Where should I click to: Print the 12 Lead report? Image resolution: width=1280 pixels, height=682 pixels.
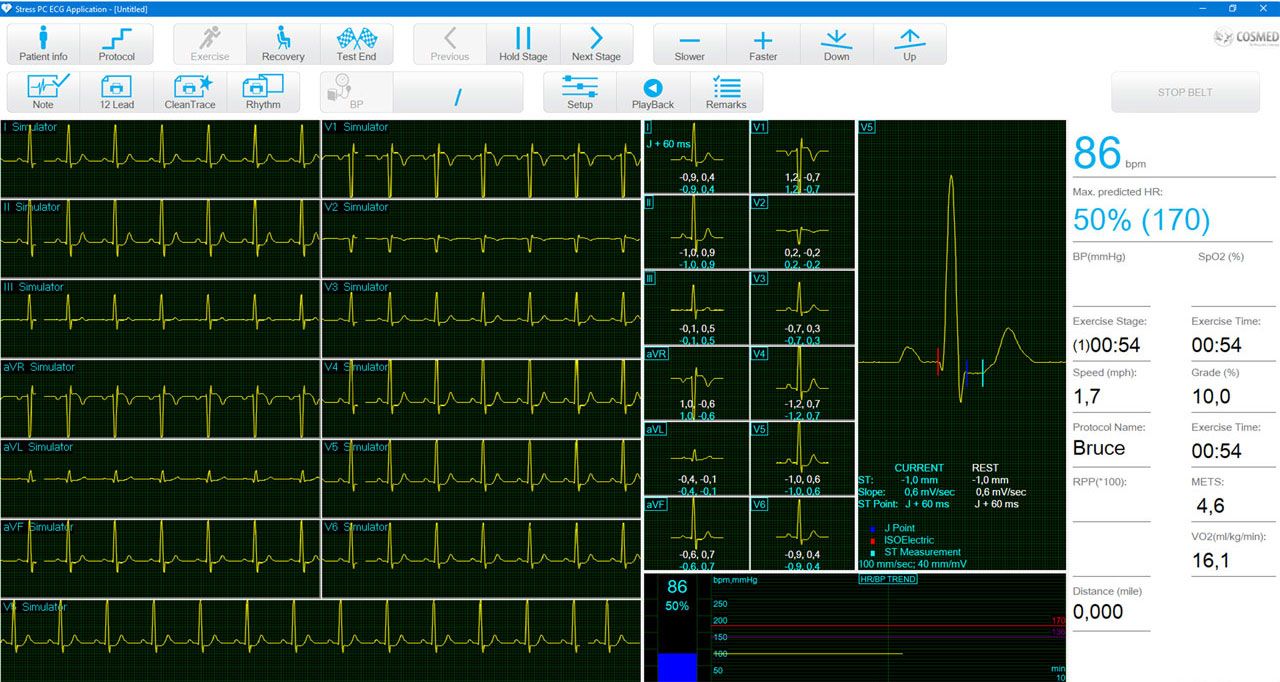[117, 92]
